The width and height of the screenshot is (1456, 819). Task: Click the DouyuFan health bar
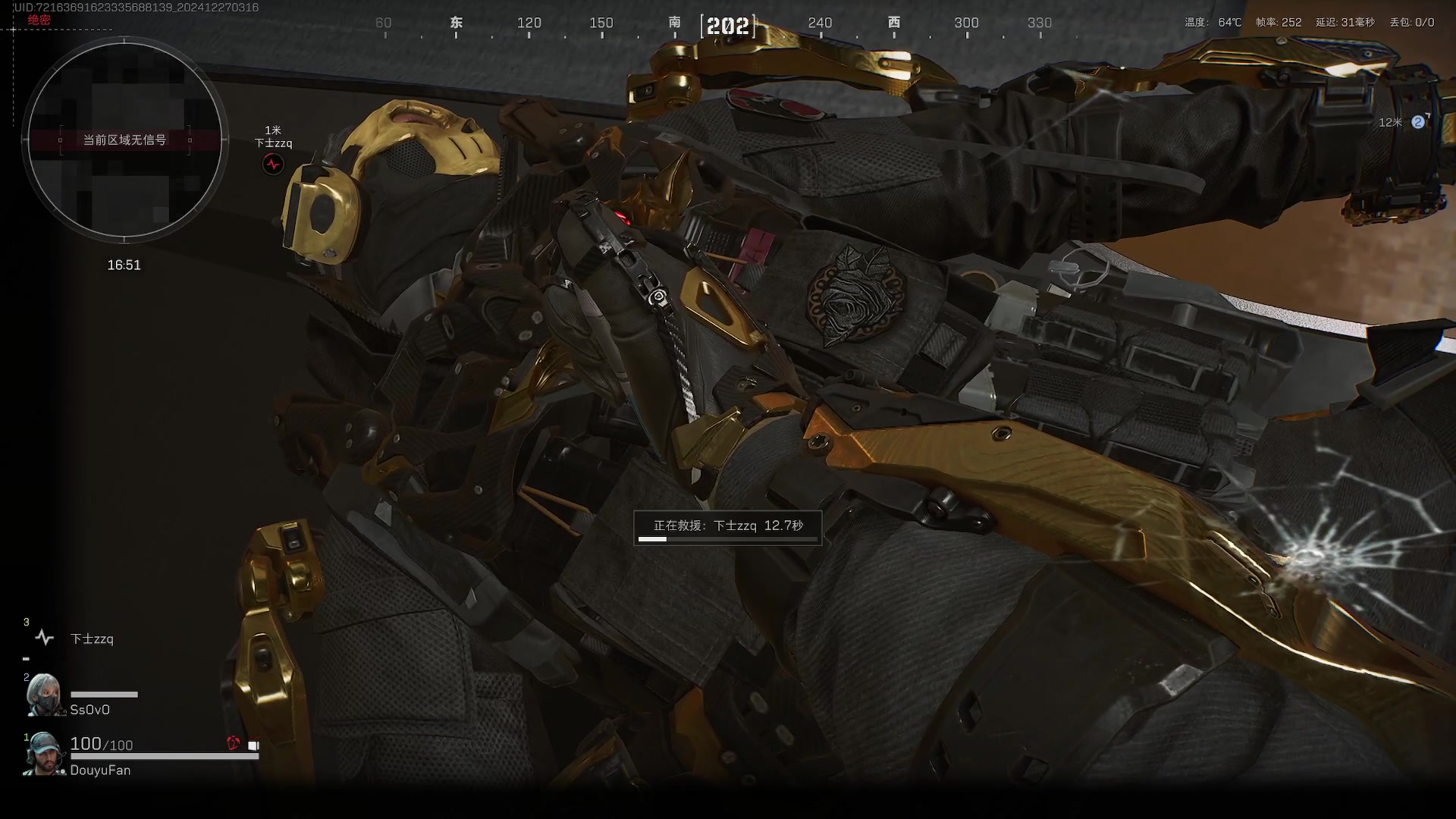(x=165, y=756)
